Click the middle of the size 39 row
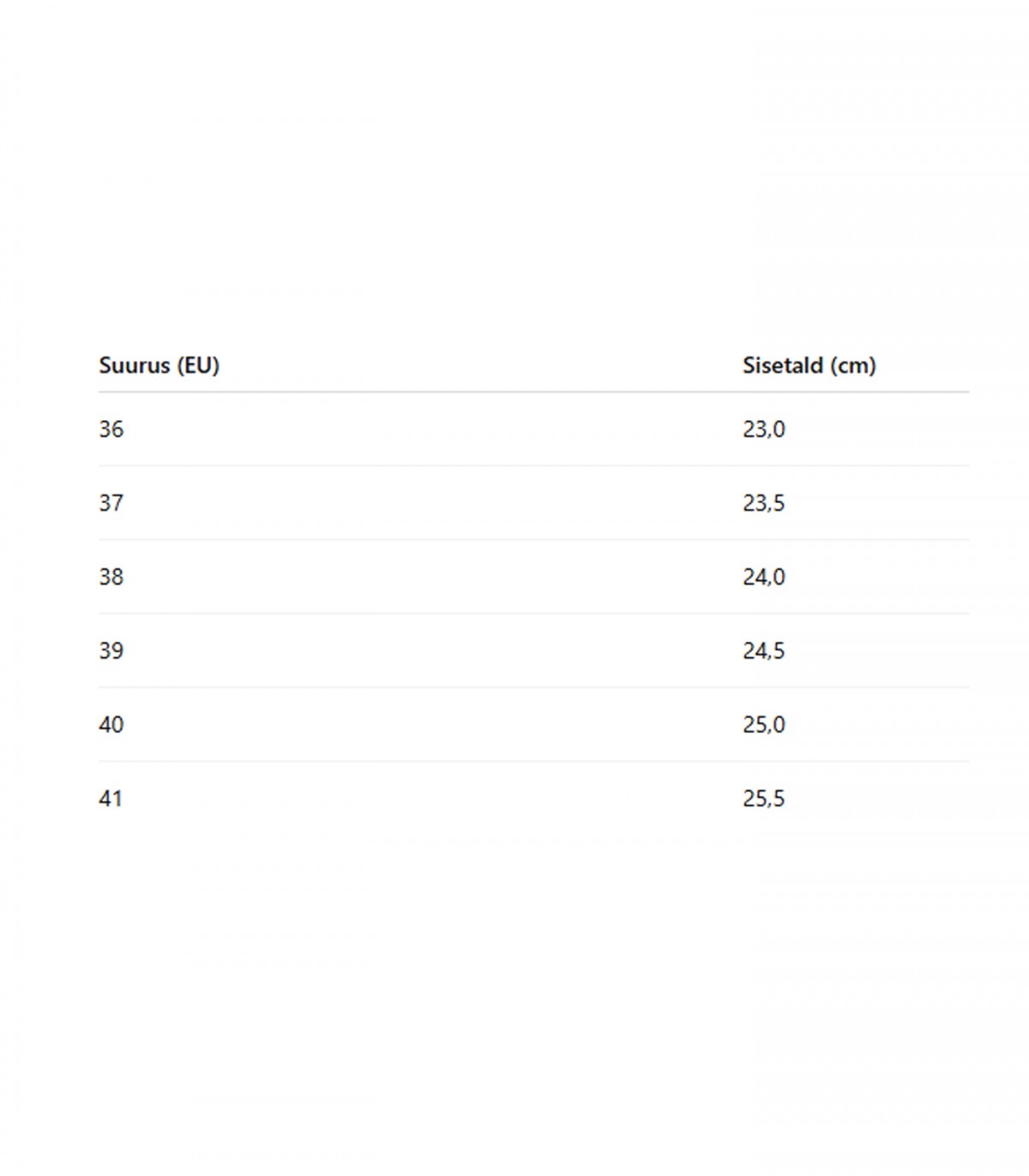The image size is (1029, 1176). click(x=533, y=651)
